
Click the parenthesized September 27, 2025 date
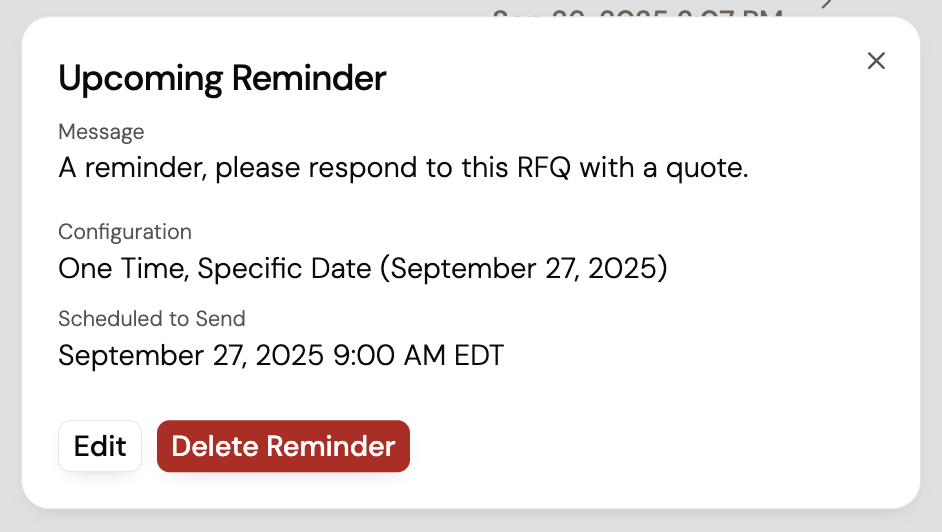528,269
